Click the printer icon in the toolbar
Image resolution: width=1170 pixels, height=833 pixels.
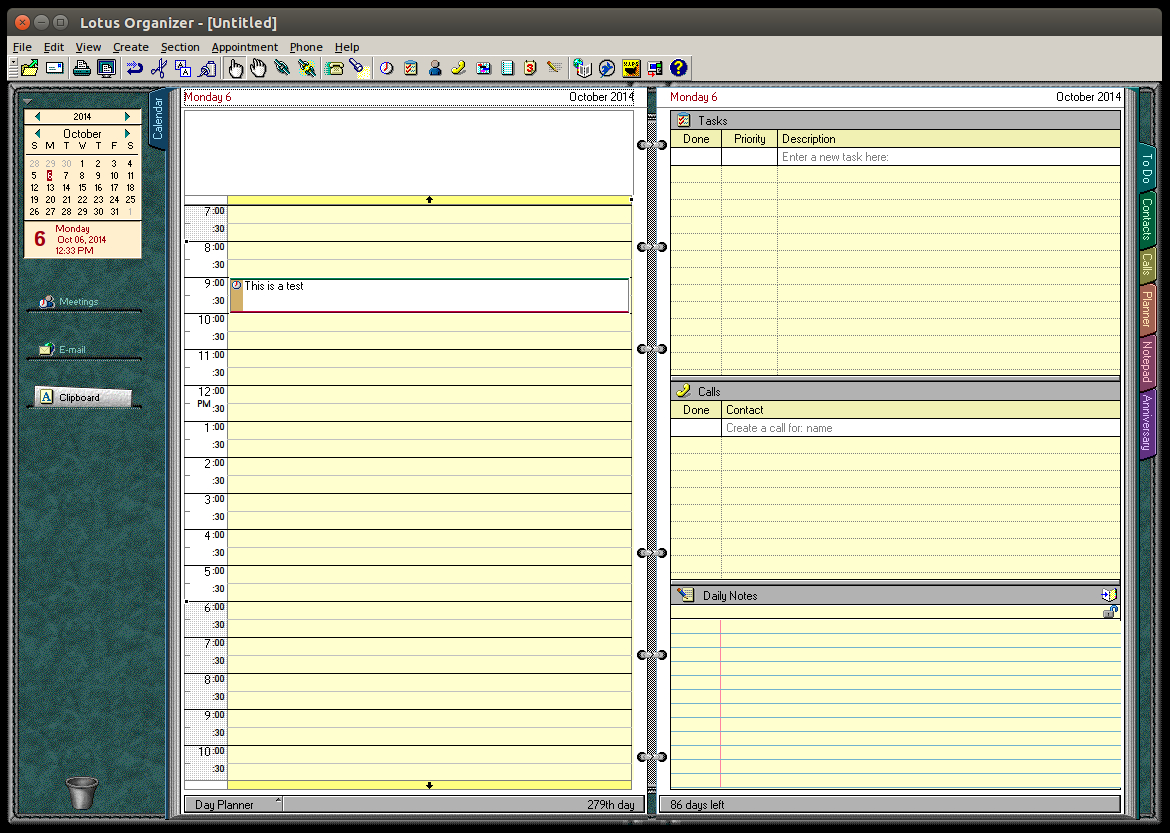[82, 68]
